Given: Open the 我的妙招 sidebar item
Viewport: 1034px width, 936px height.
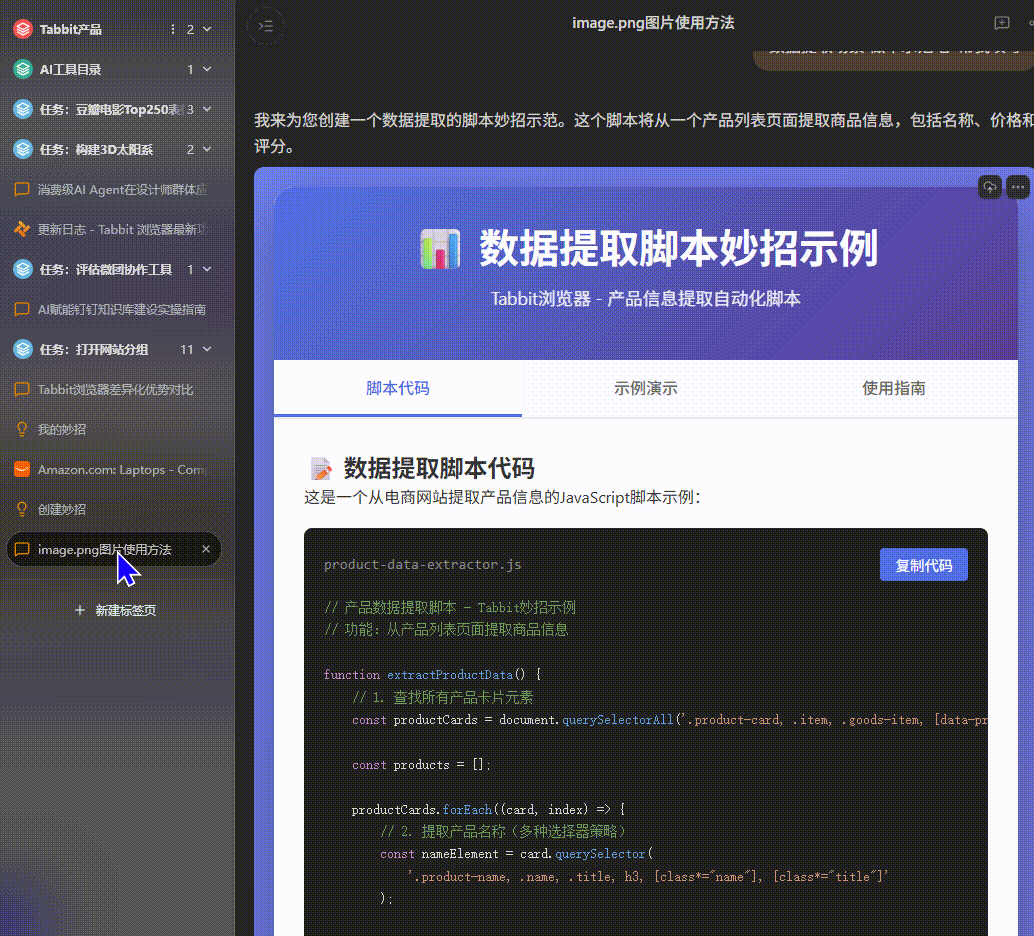Looking at the screenshot, I should (113, 429).
